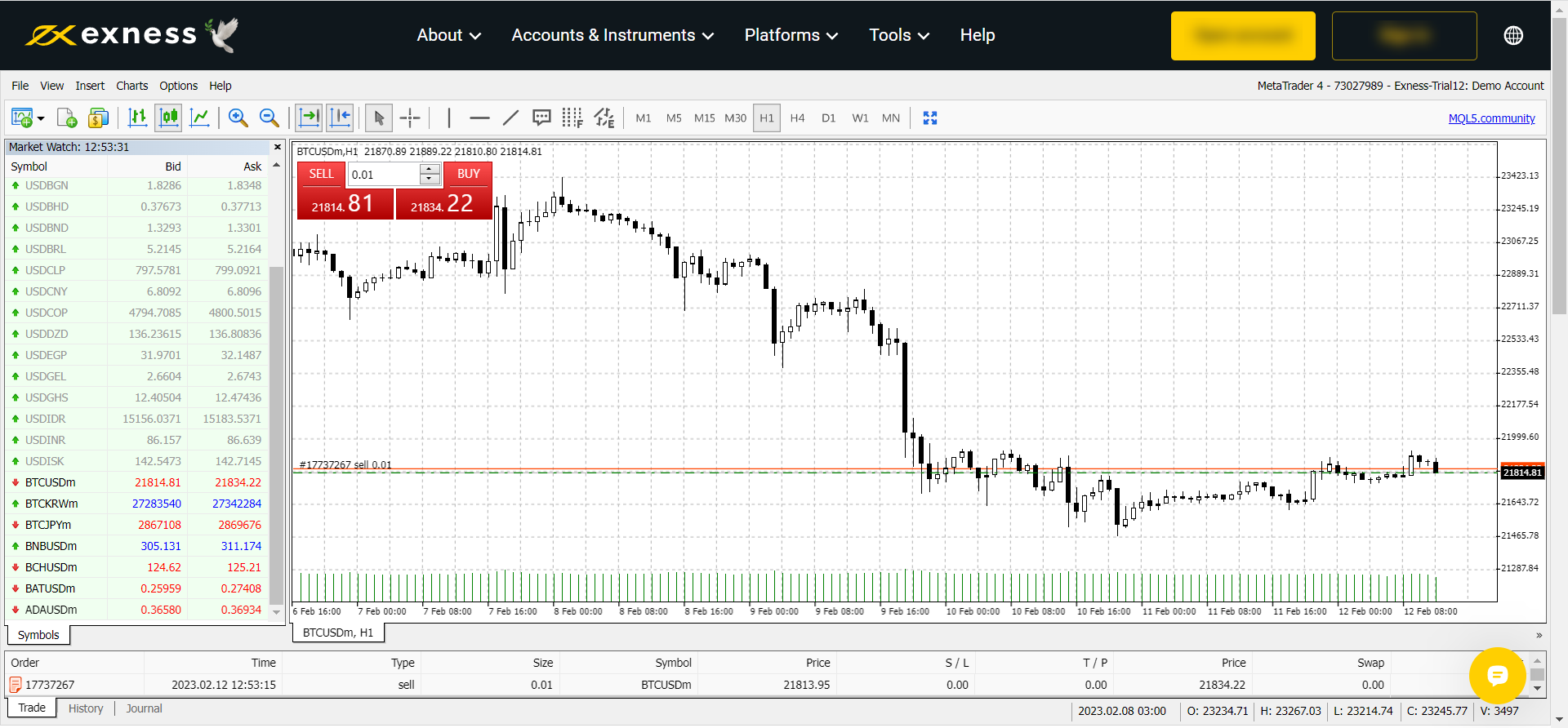Close the Market Watch panel
Image resolution: width=1568 pixels, height=728 pixels.
point(278,147)
